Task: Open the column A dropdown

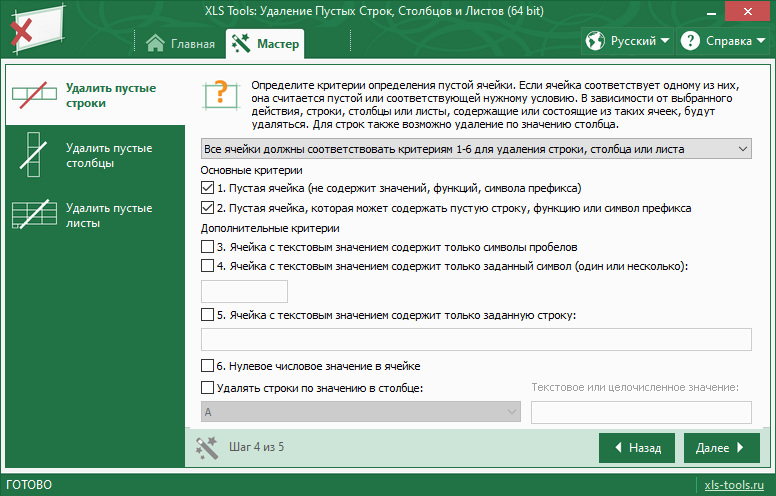Action: tap(361, 412)
